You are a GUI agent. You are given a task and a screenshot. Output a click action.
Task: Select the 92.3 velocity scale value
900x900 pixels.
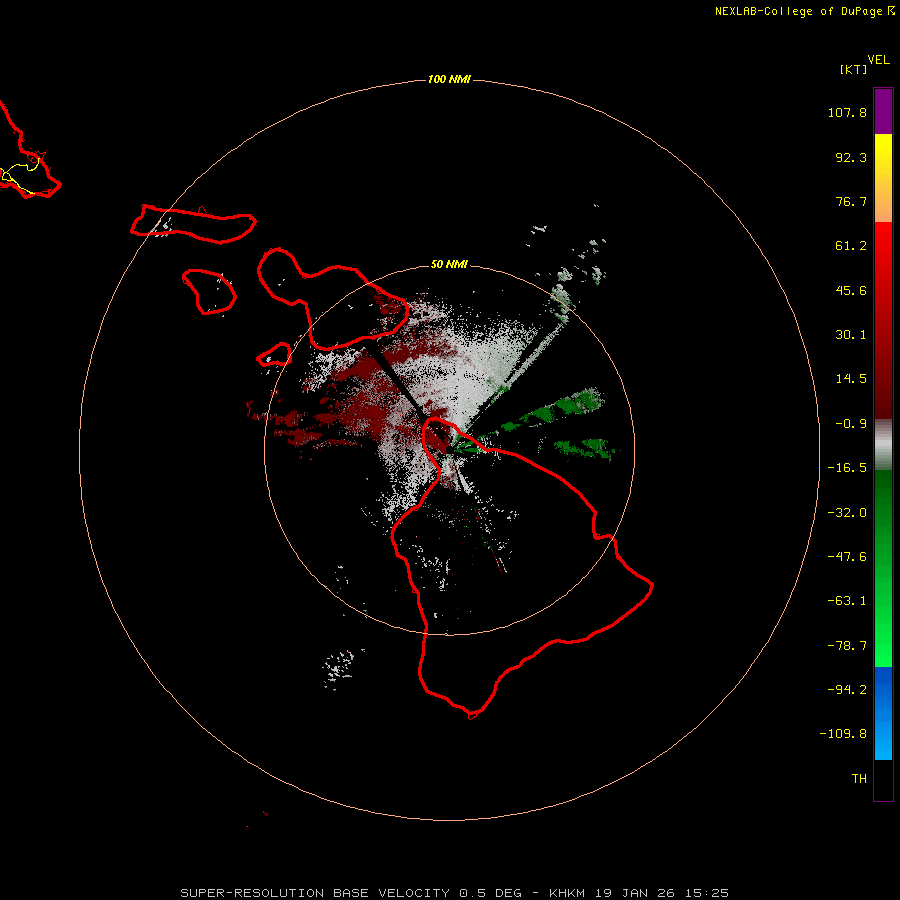(851, 157)
